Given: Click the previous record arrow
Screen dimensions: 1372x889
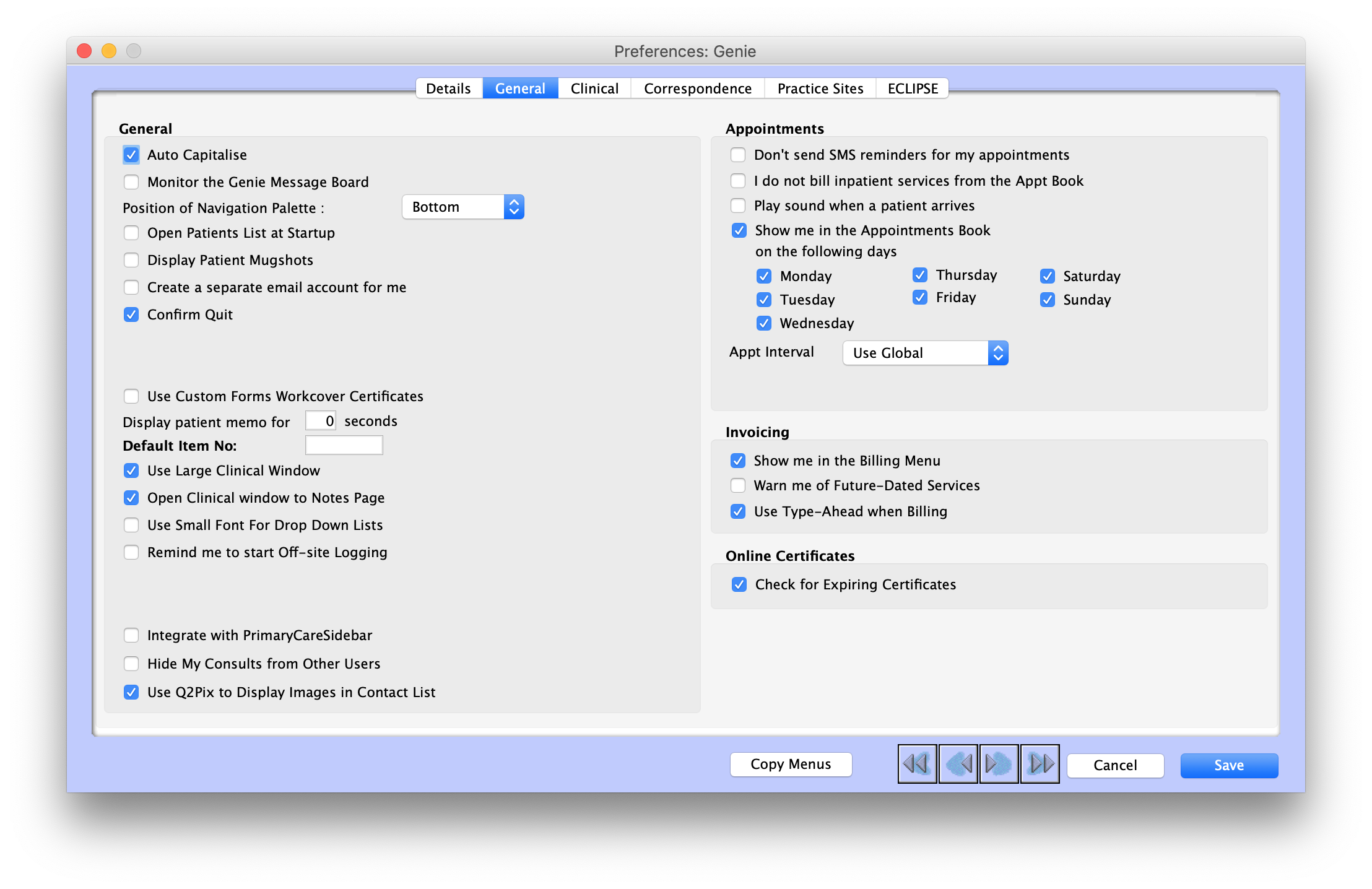Looking at the screenshot, I should coord(958,764).
